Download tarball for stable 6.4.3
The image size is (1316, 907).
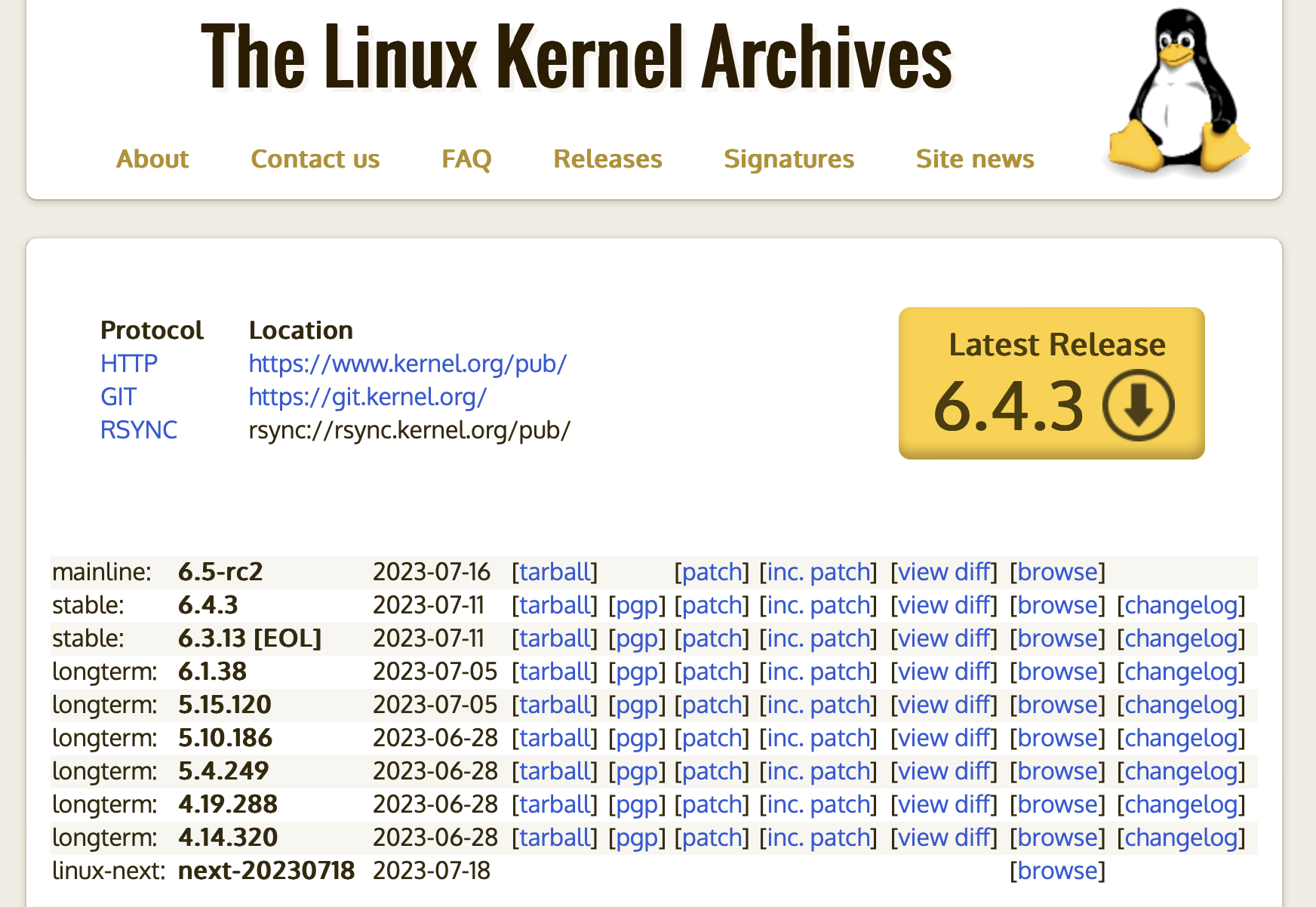tap(555, 605)
